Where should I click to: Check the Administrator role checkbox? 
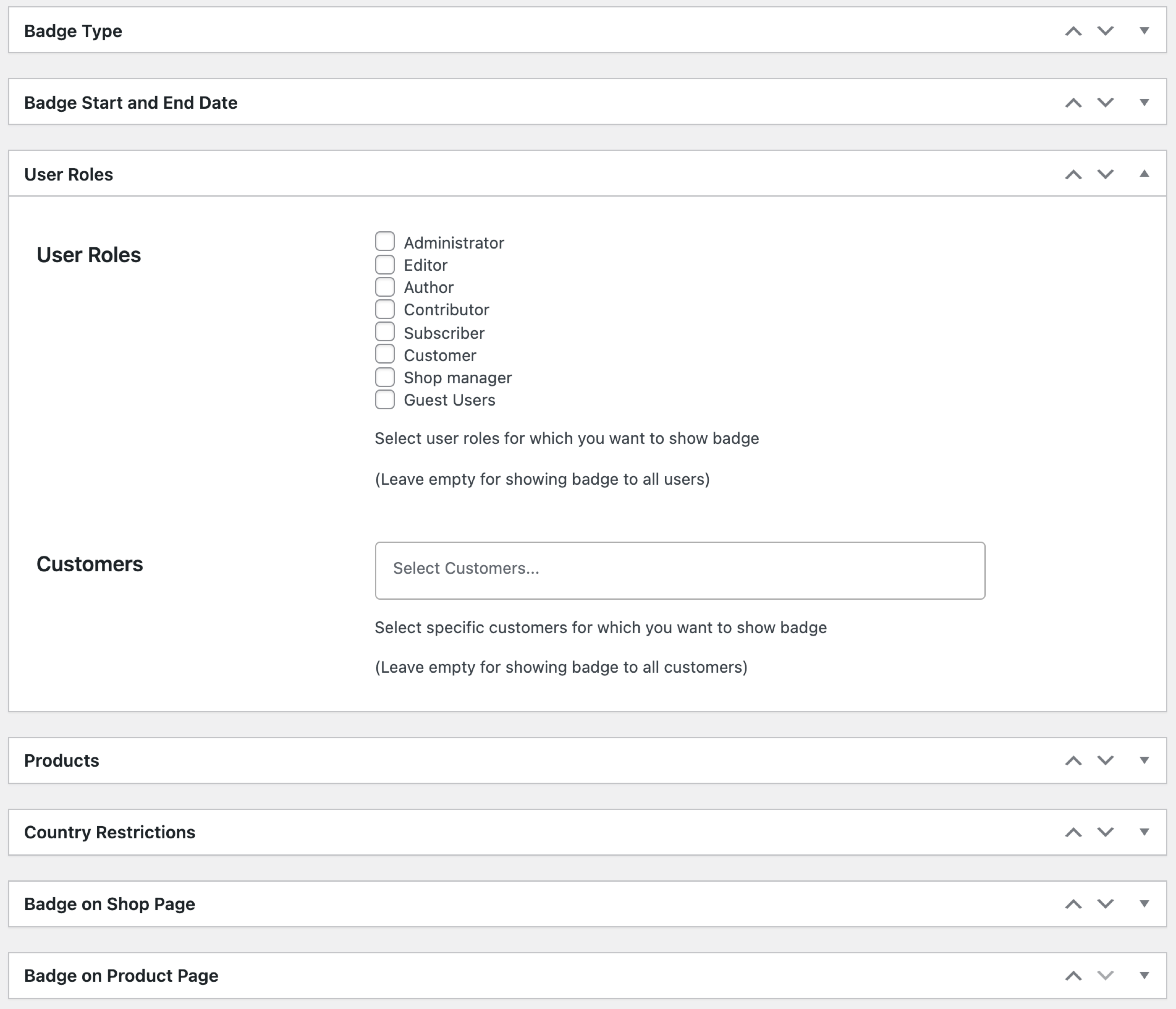(x=385, y=241)
